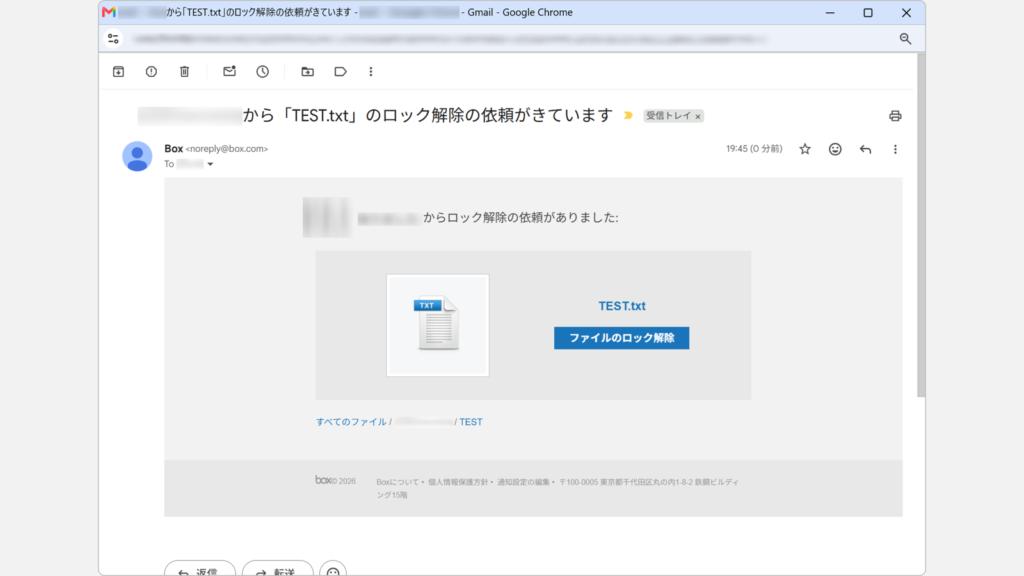The image size is (1024, 576).
Task: Open message more options menu
Action: point(895,150)
